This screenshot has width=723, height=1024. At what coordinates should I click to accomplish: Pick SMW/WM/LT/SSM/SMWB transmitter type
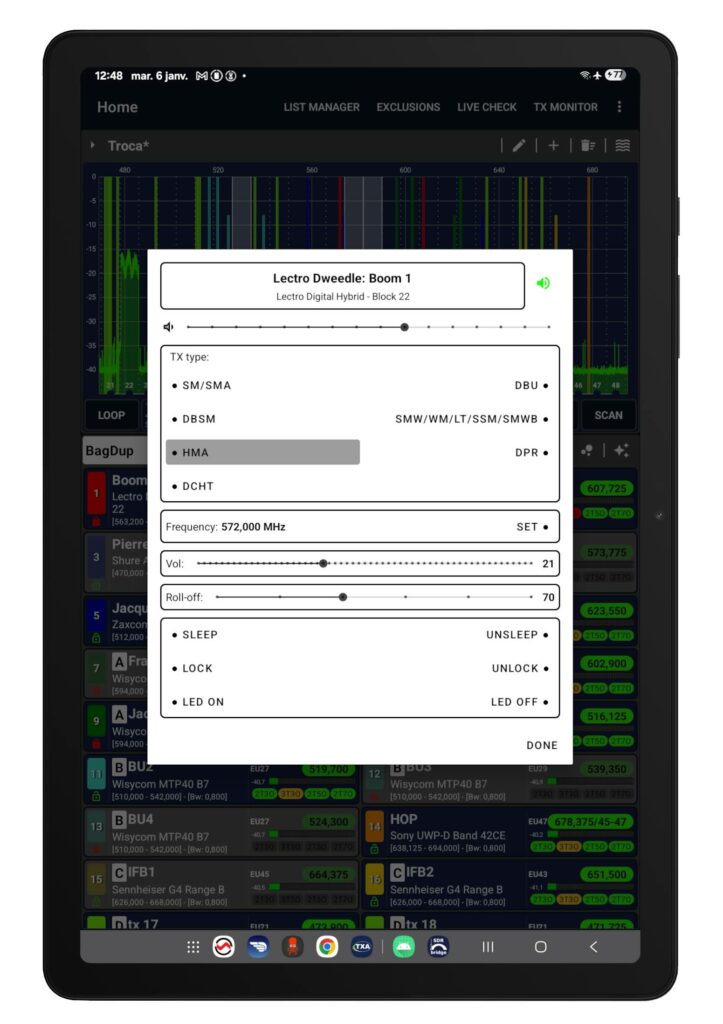(472, 419)
